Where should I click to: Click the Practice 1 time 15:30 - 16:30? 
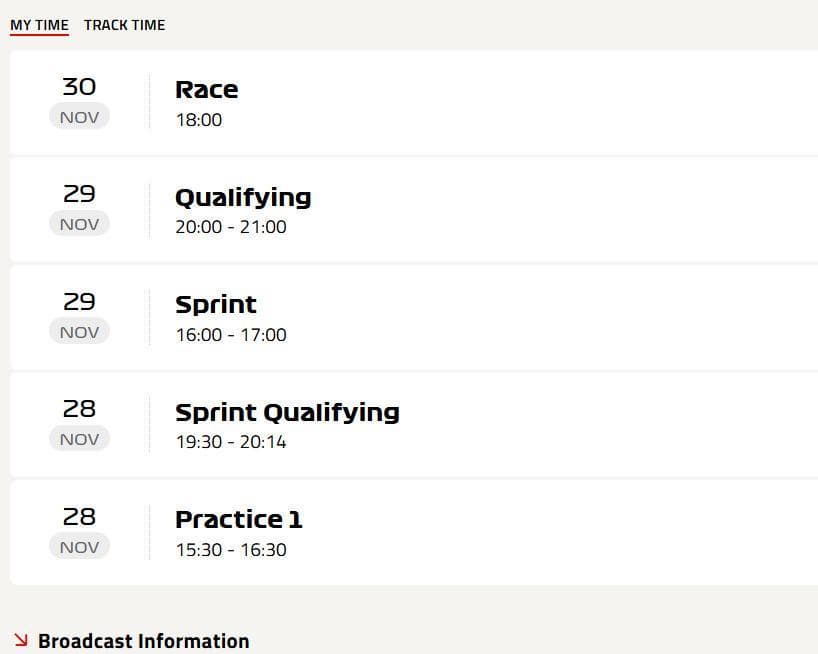pyautogui.click(x=231, y=550)
